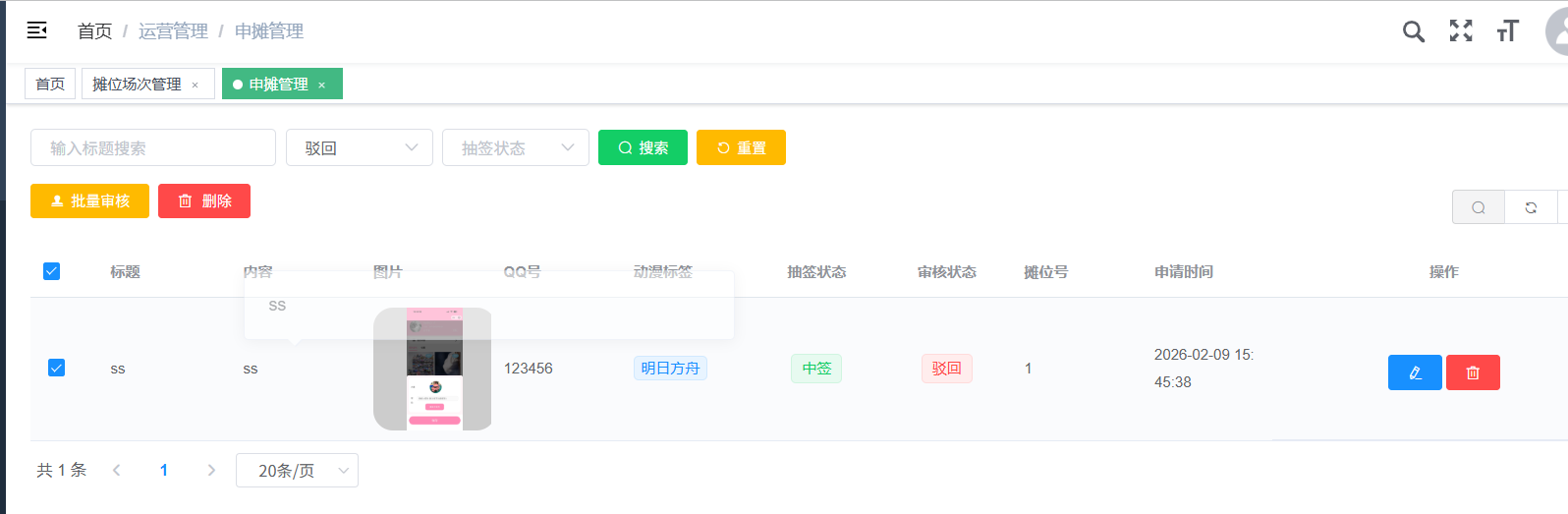Image resolution: width=1568 pixels, height=514 pixels.
Task: Click the blue edit button in row
Action: (1414, 372)
